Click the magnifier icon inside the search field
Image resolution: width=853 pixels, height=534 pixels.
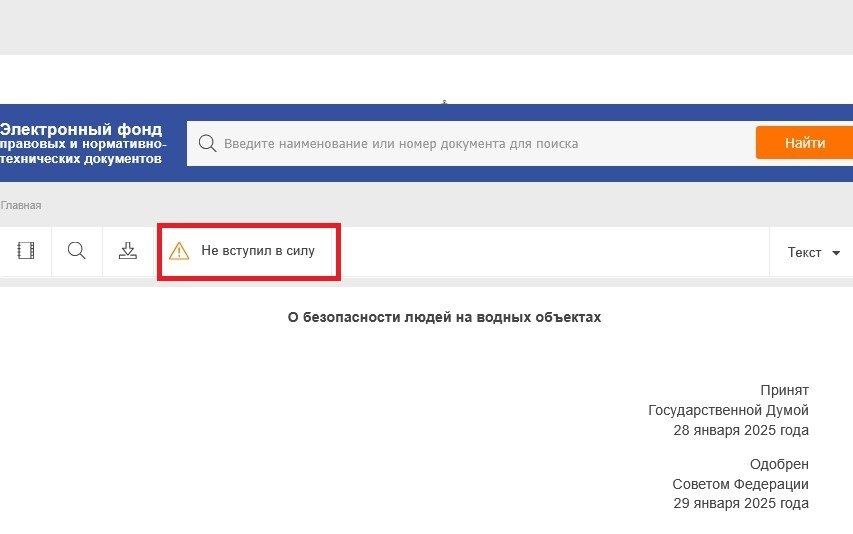point(207,143)
